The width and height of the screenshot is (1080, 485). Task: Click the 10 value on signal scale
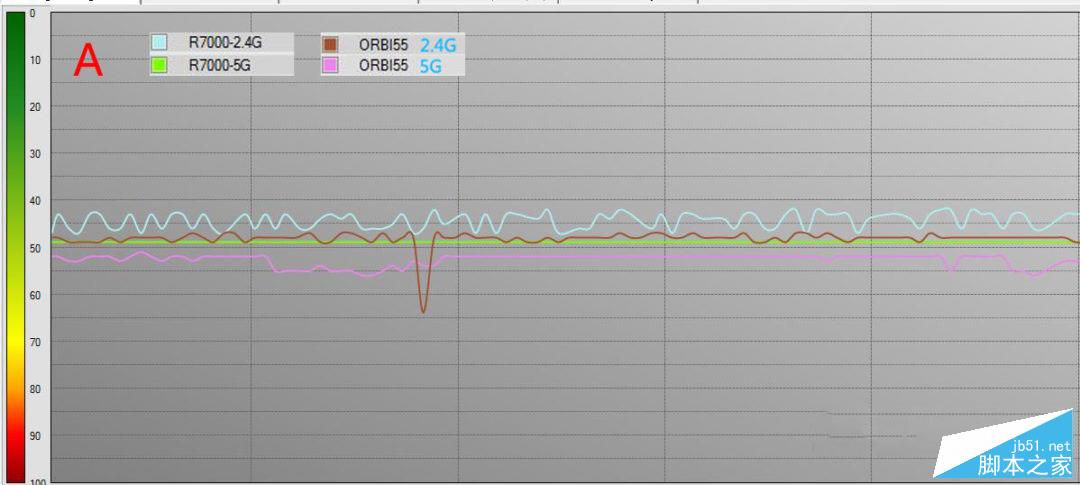36,60
